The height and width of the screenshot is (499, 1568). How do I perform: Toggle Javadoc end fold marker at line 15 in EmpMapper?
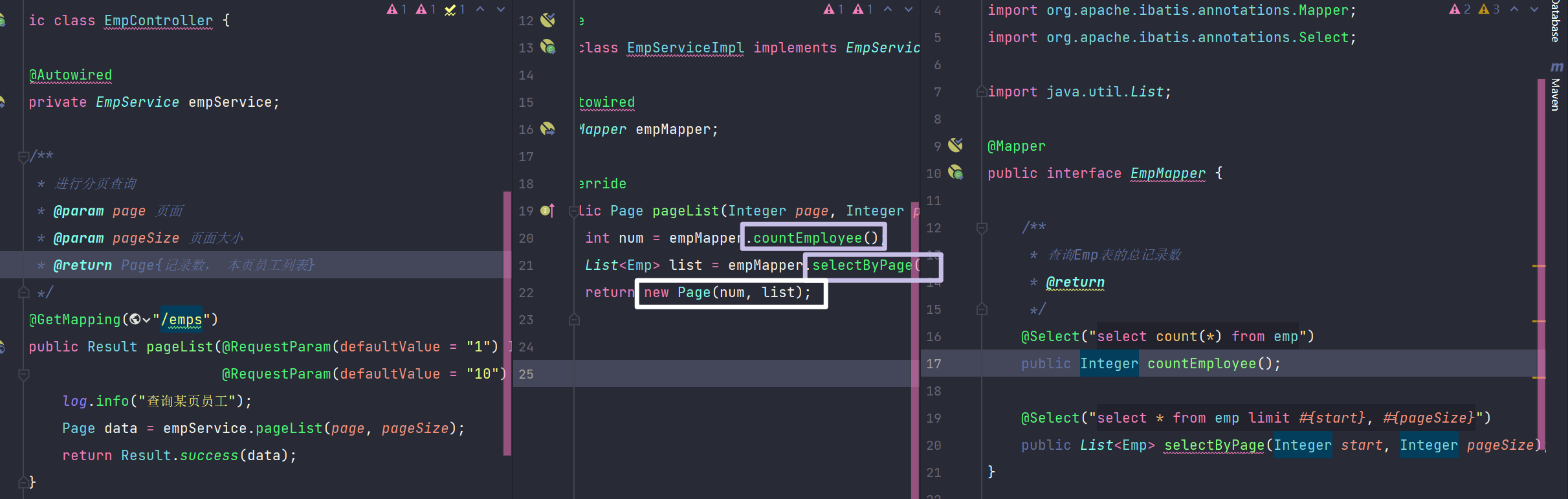click(982, 309)
